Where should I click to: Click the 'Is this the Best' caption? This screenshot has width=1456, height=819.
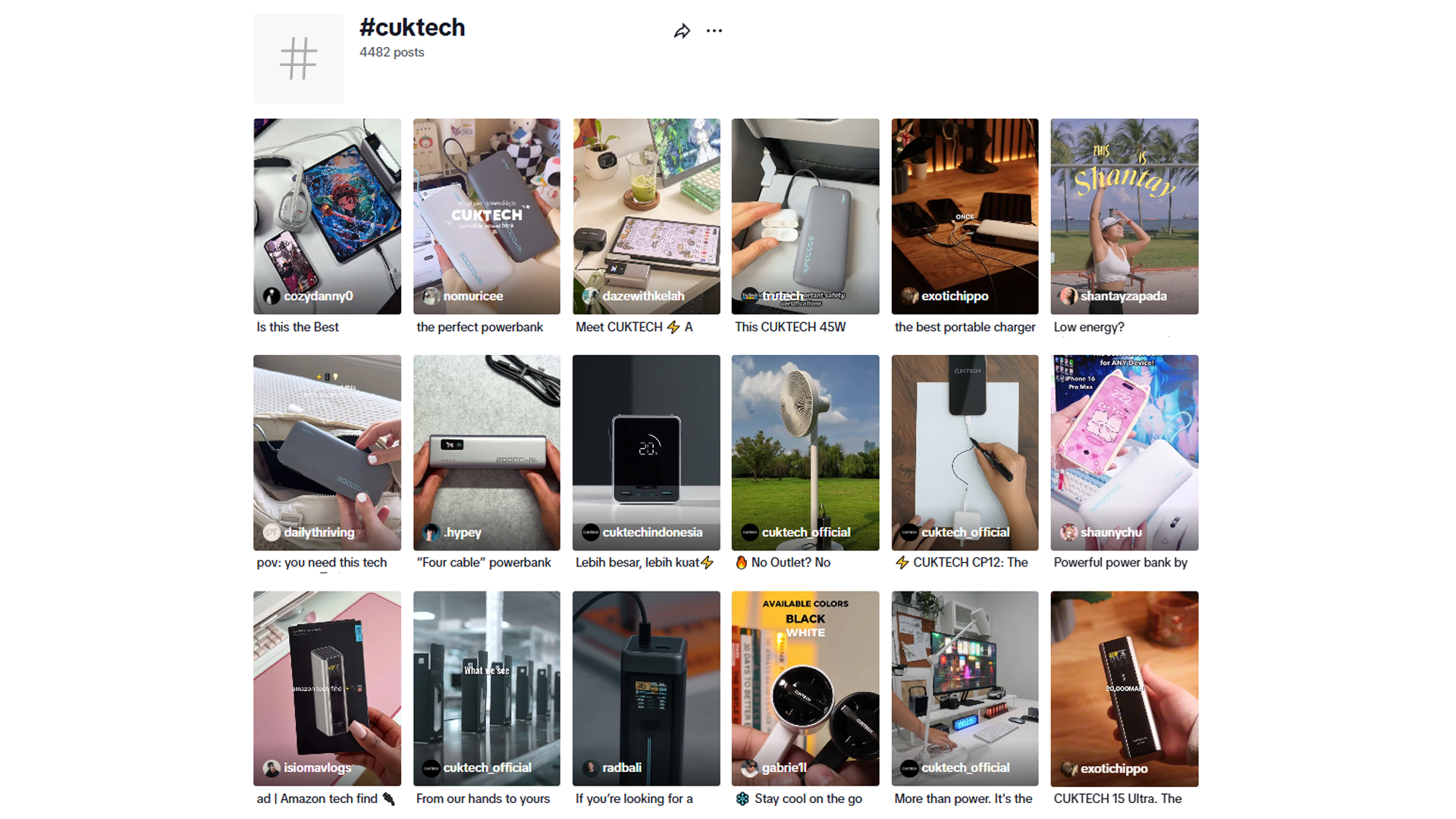tap(298, 327)
